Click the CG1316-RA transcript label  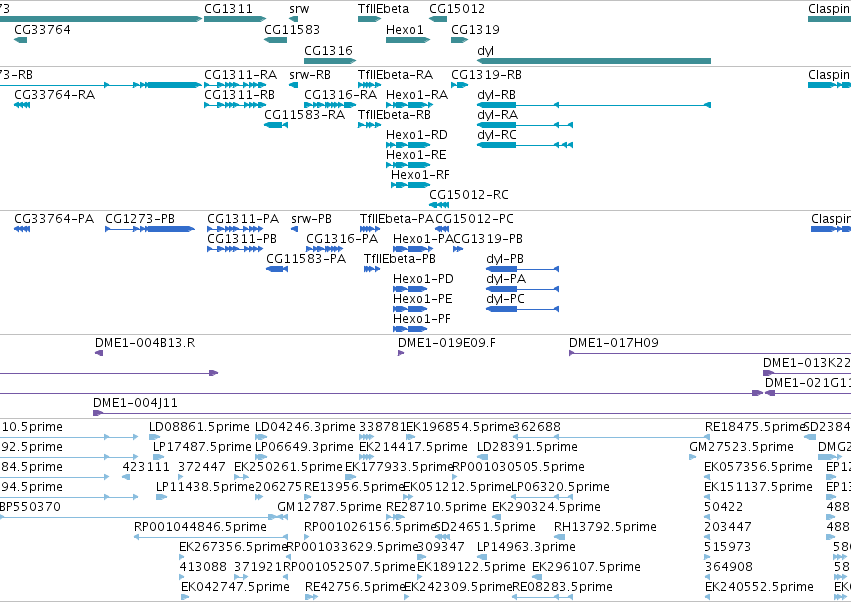340,94
